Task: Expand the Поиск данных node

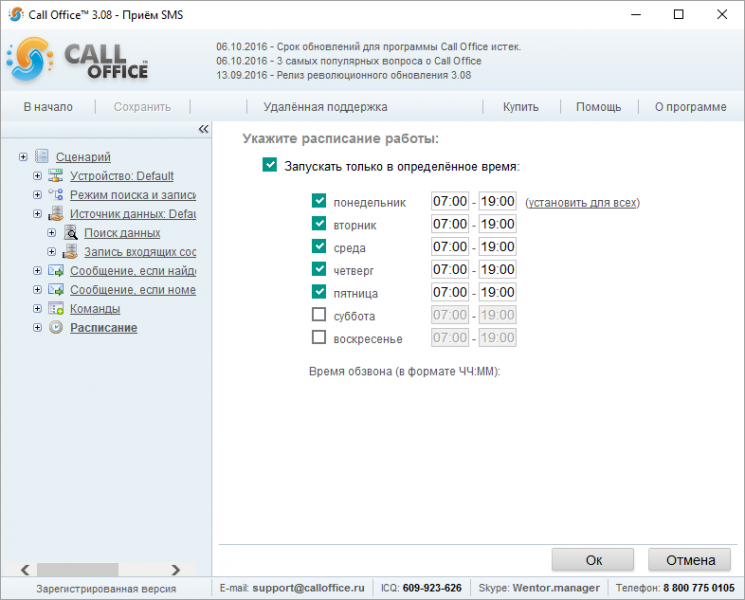Action: click(51, 233)
